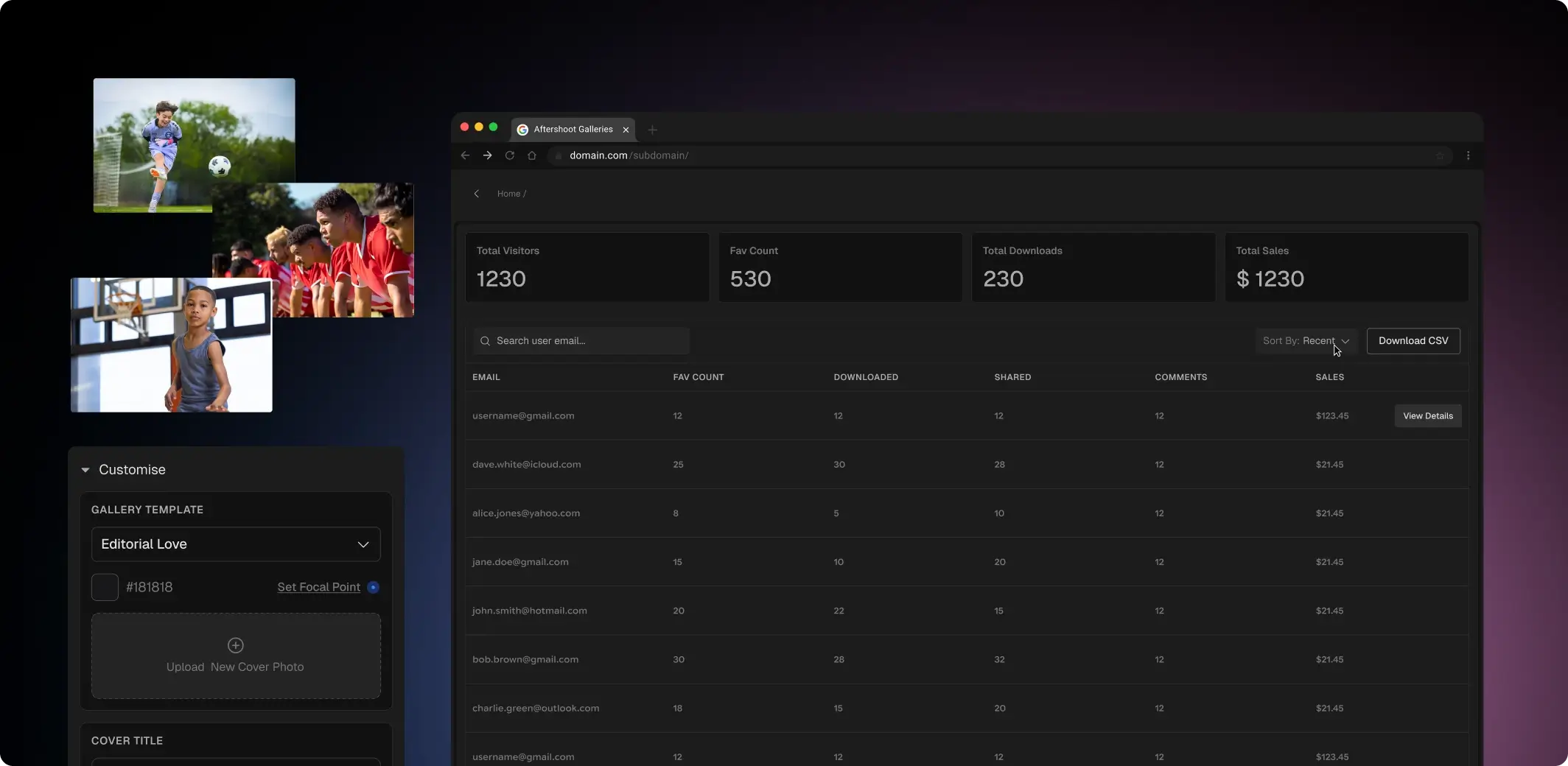1568x766 pixels.
Task: Click the Total Sales card
Action: [1346, 267]
